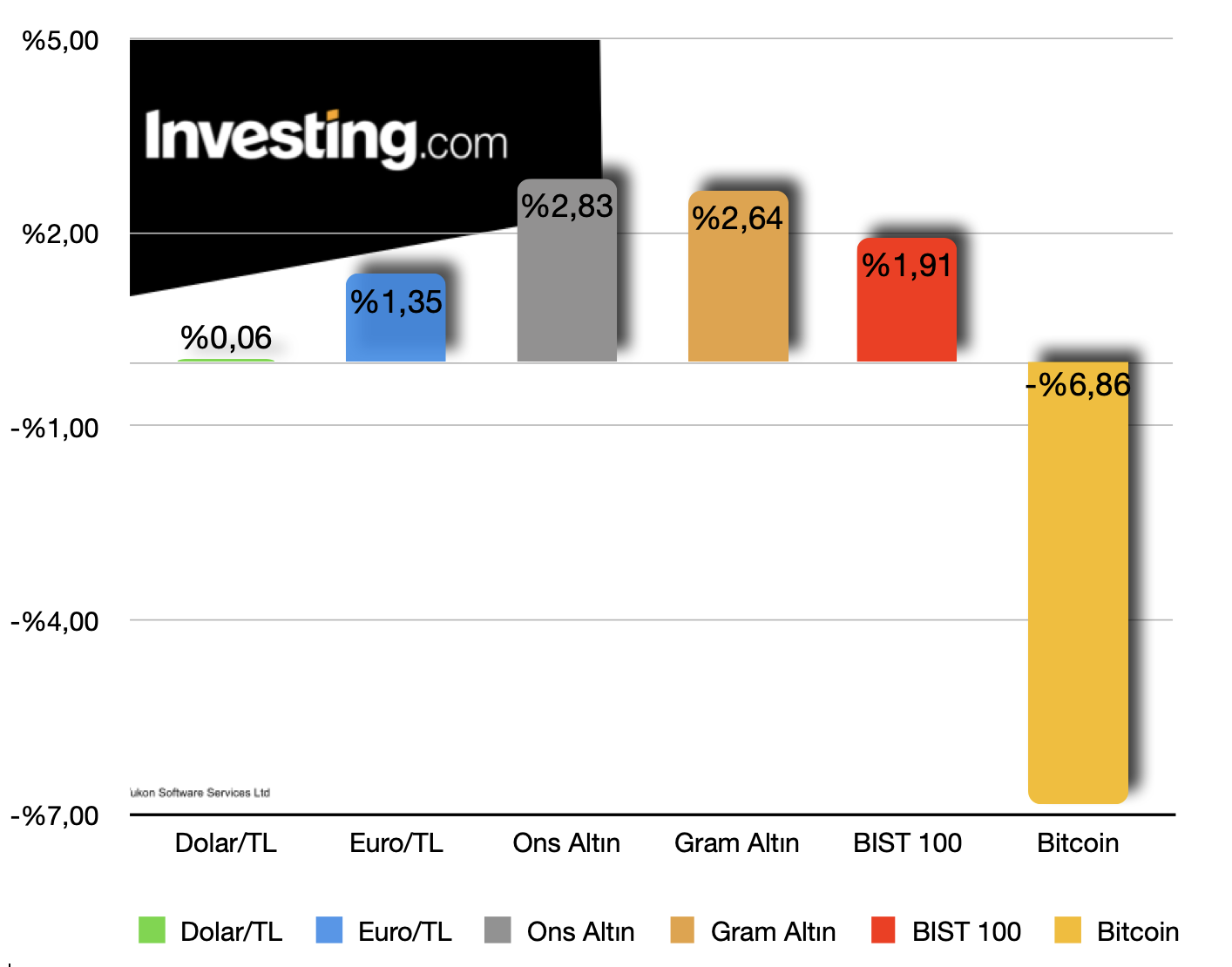Click the Investing.com logo
Image resolution: width=1232 pixels, height=967 pixels.
(326, 138)
